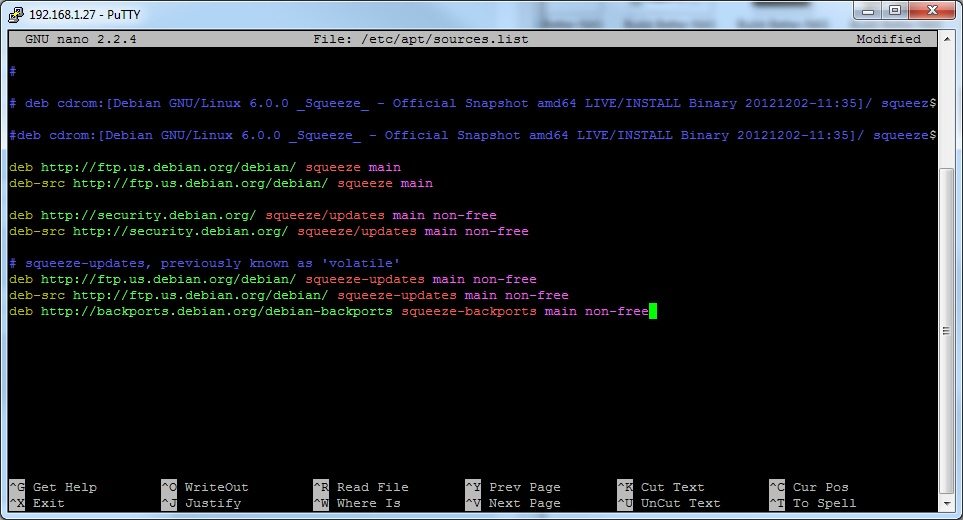Click the ^V Next Page shortcut label
The width and height of the screenshot is (963, 520).
pos(513,503)
